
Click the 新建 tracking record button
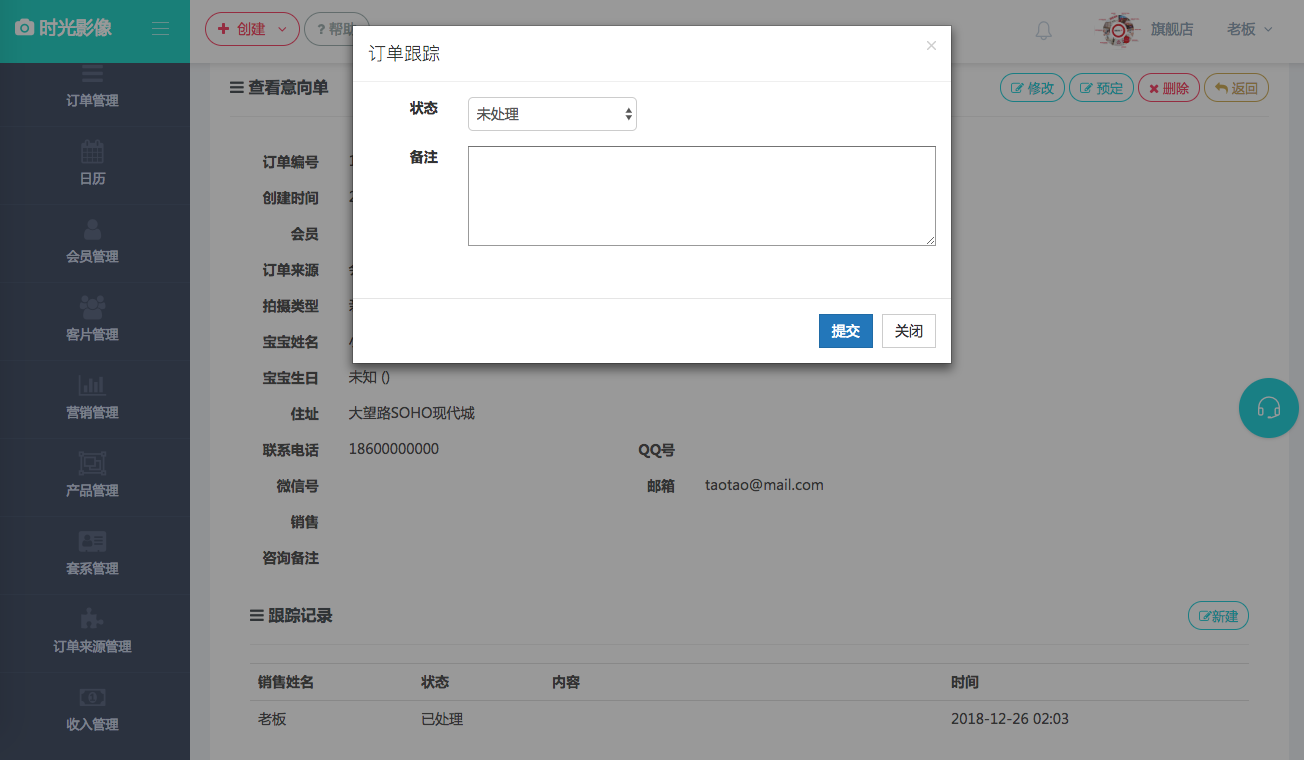pyautogui.click(x=1218, y=616)
